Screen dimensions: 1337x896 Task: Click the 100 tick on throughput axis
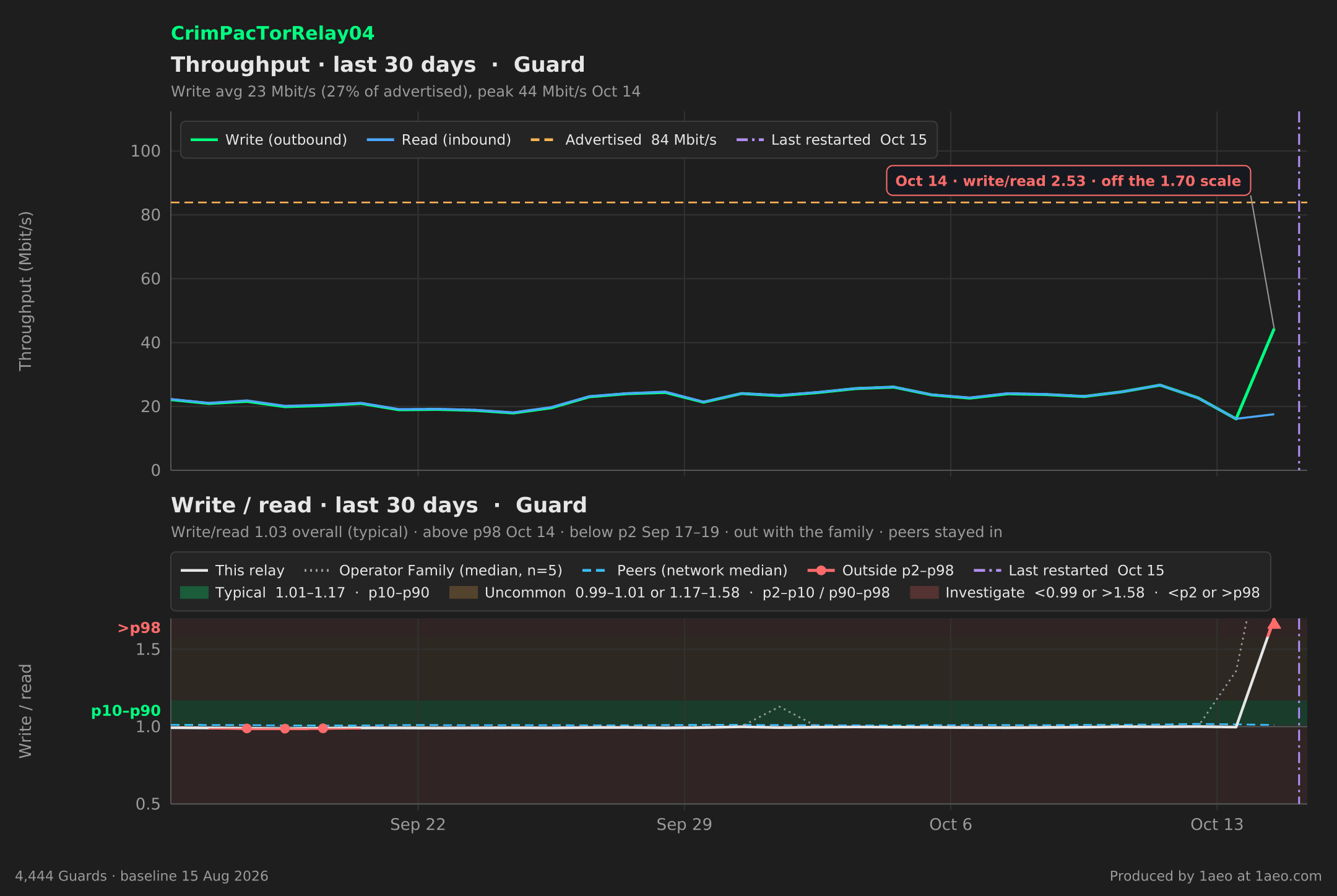pyautogui.click(x=145, y=151)
